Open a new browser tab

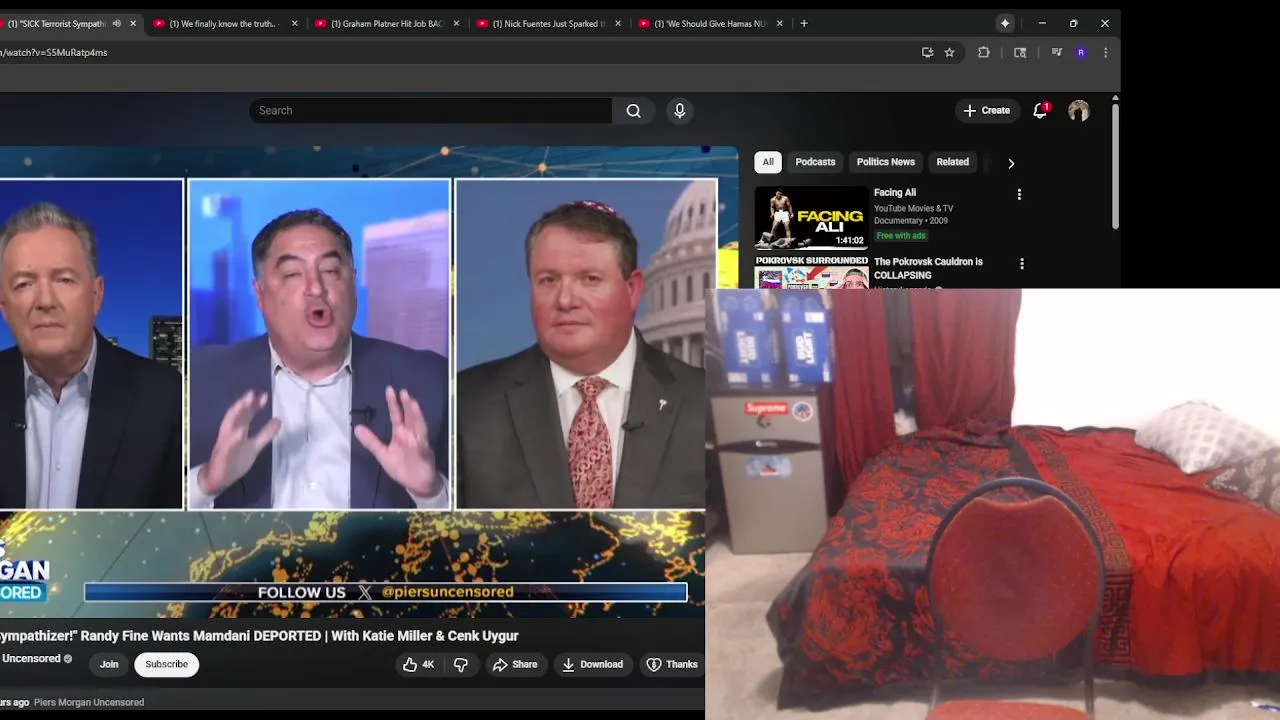[x=804, y=23]
